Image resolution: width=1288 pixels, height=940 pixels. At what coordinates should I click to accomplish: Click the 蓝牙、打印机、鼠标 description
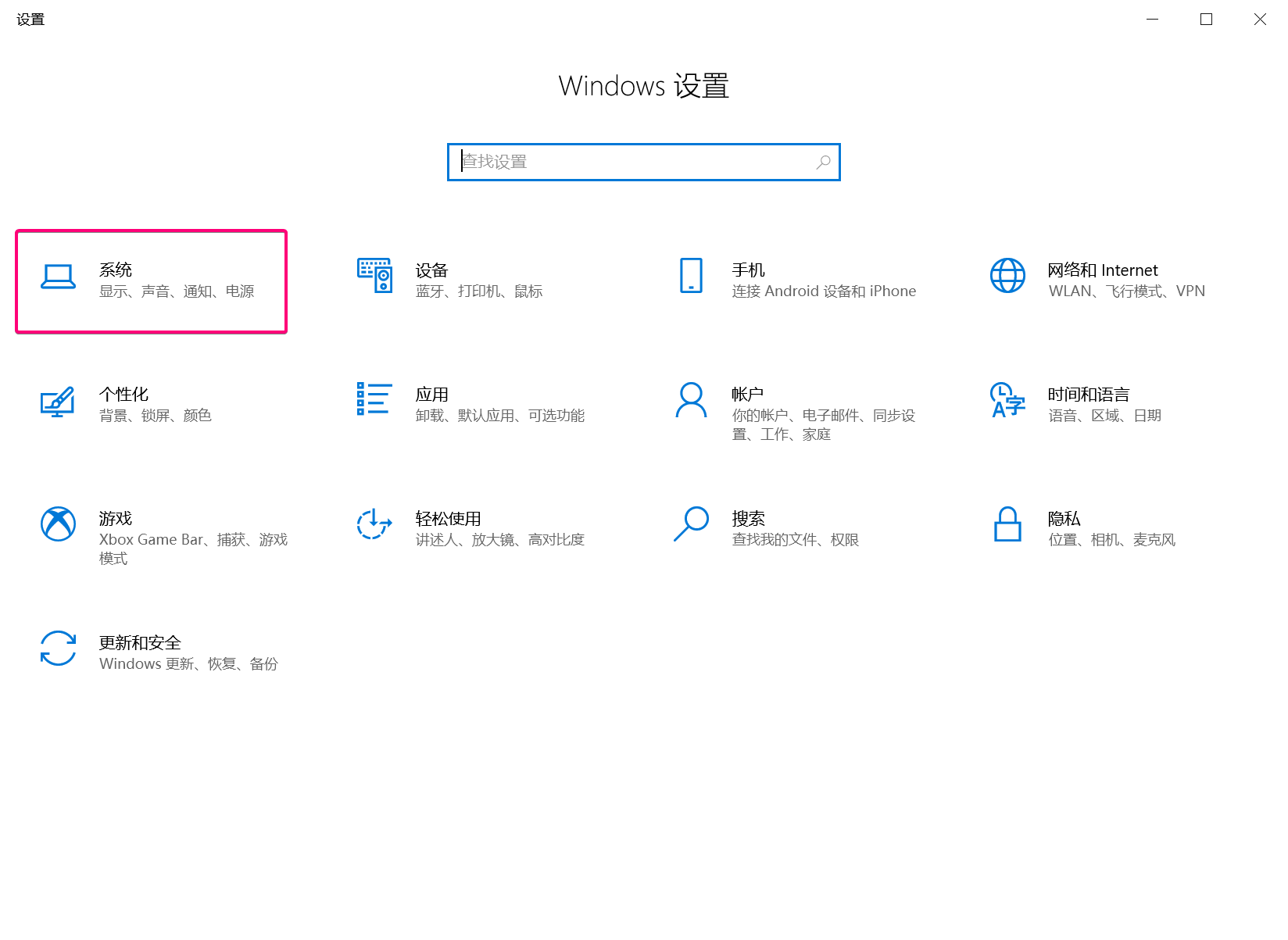click(x=479, y=291)
